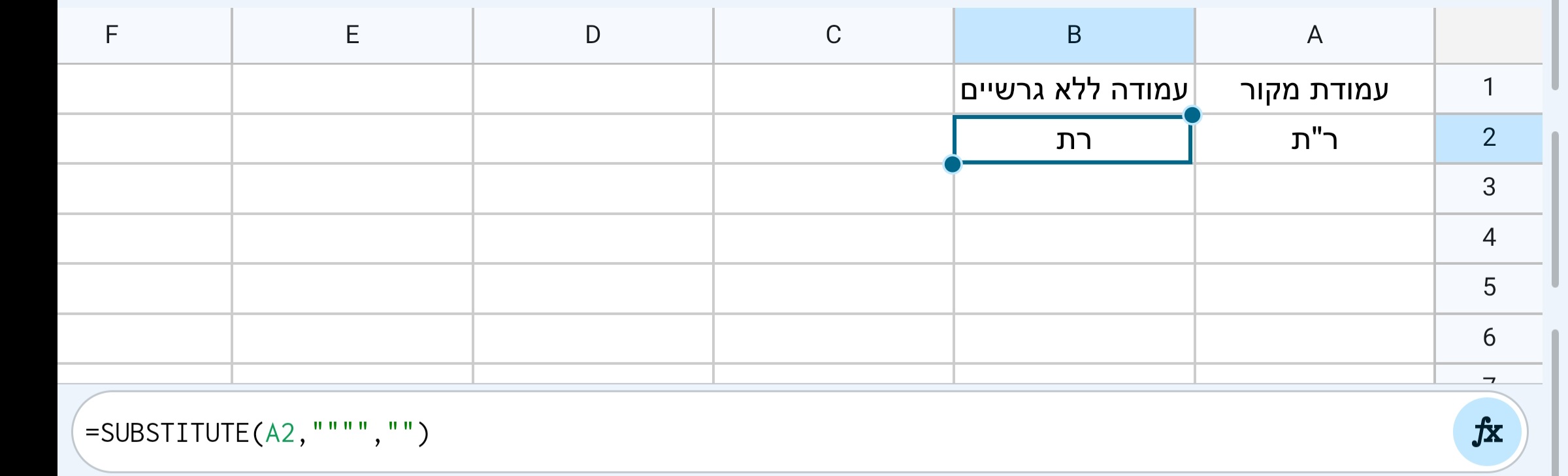Select cell B2 containing רת
The image size is (1568, 476).
pos(1073,139)
